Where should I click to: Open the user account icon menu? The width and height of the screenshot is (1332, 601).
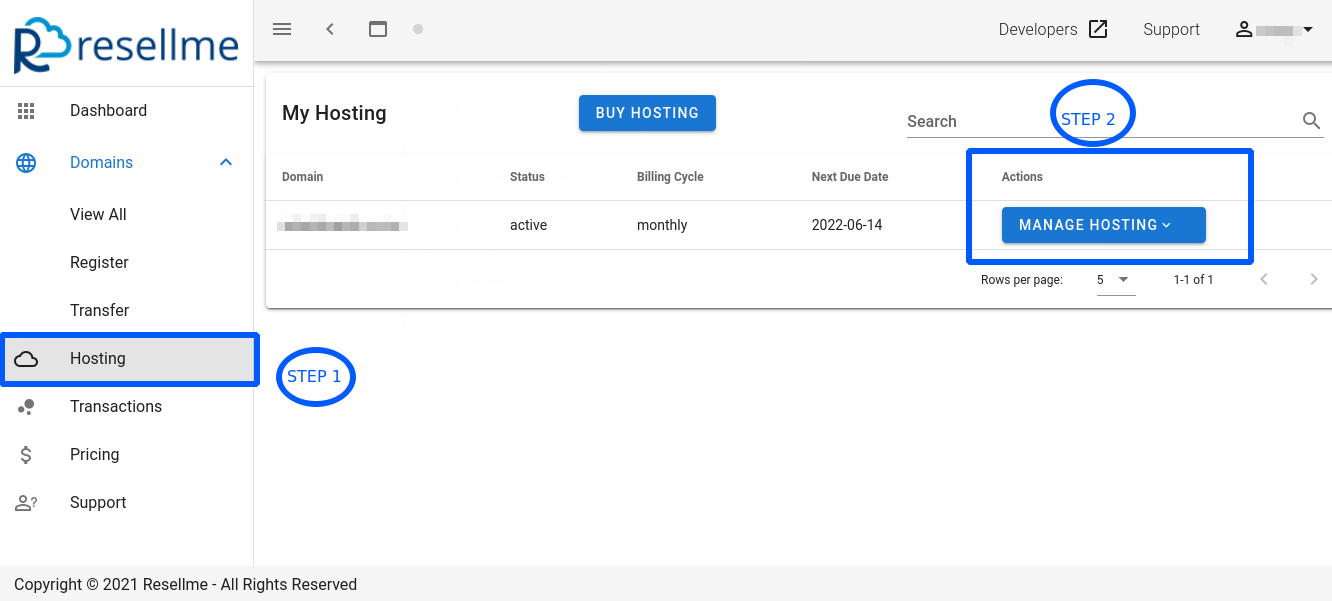point(1244,29)
